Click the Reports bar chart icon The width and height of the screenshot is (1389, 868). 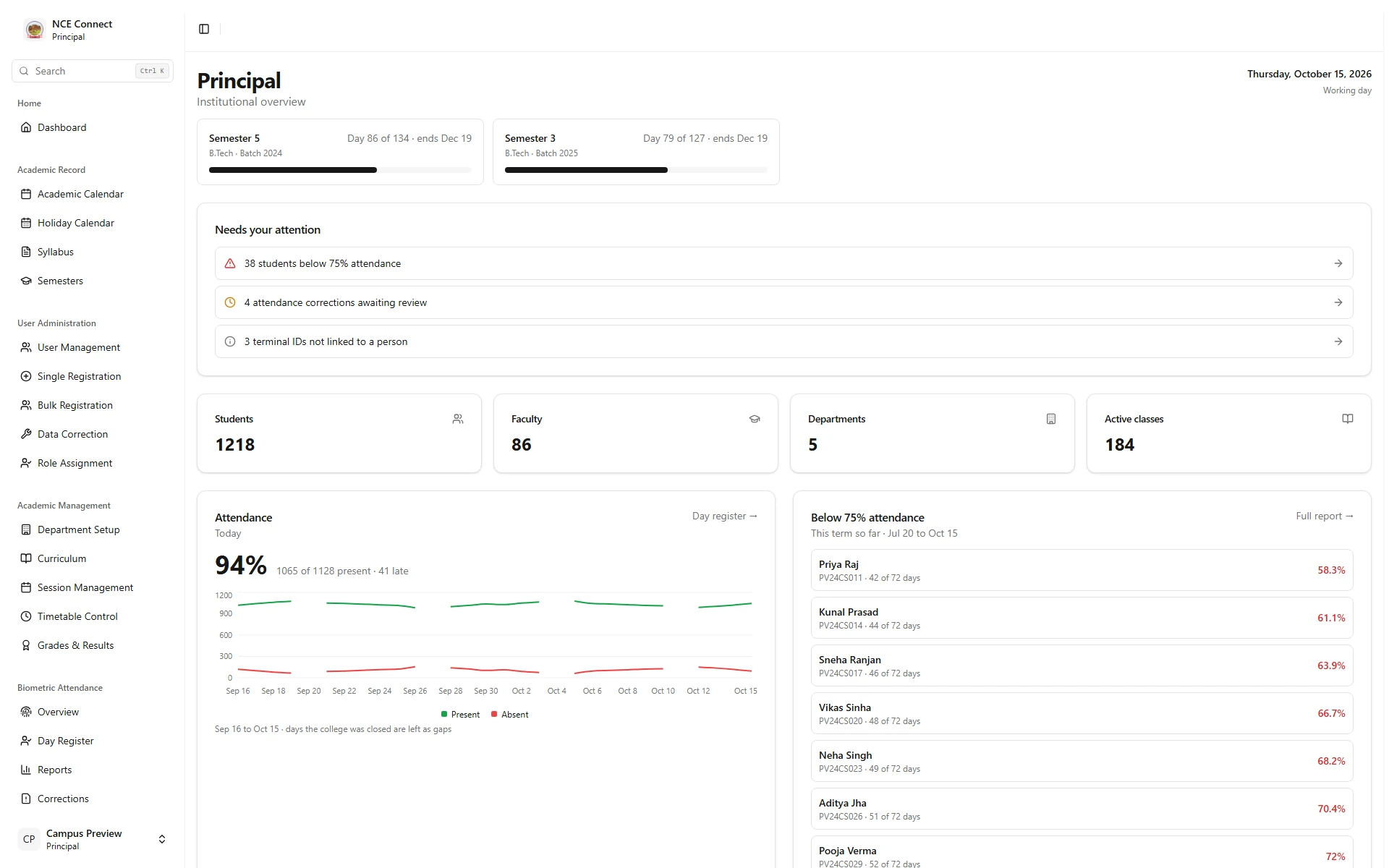(26, 770)
